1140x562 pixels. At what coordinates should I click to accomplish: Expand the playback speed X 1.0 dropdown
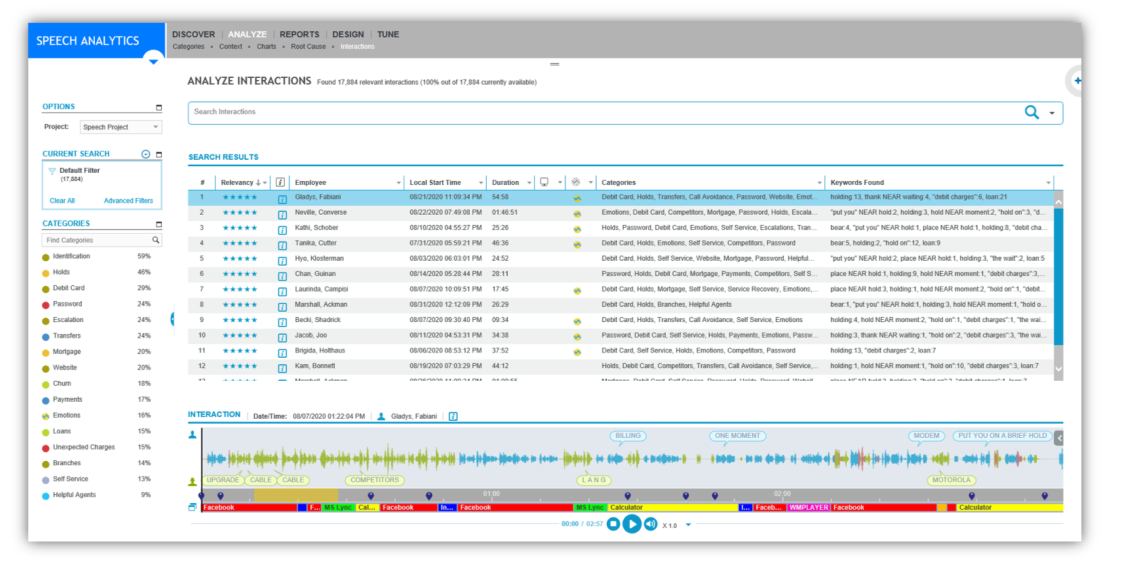[688, 525]
